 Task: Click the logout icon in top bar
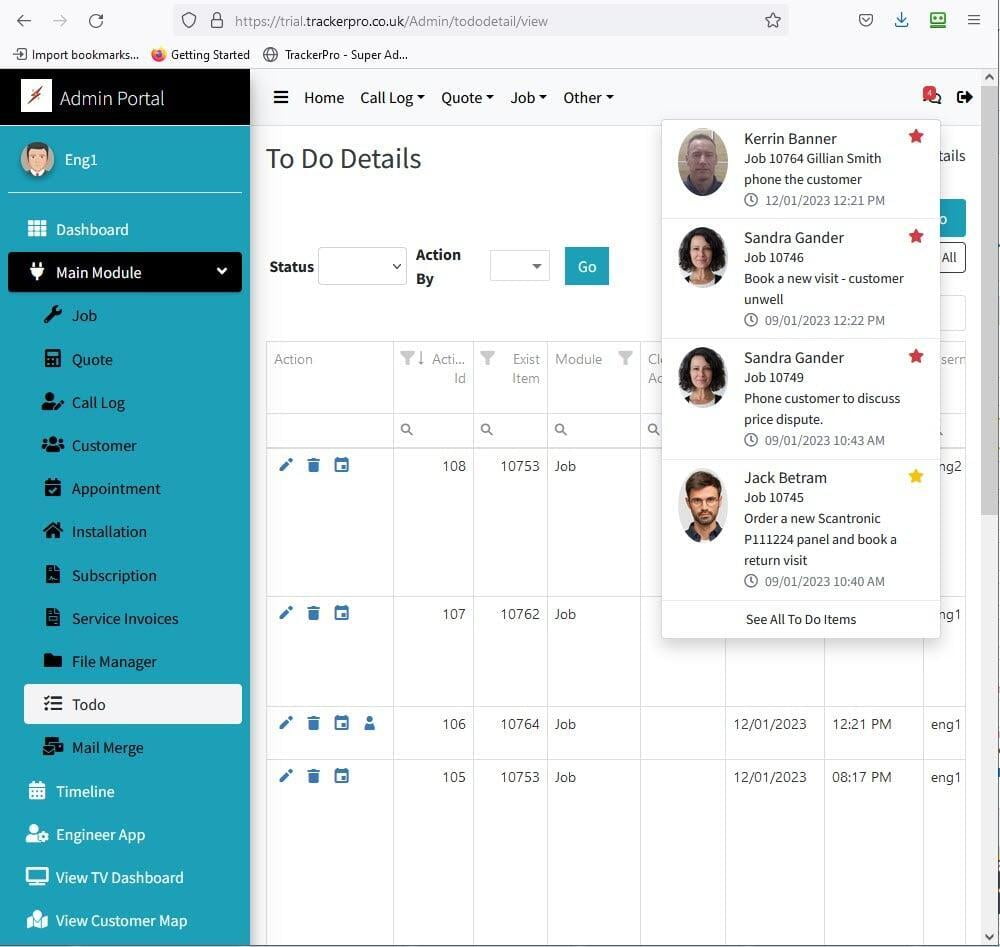pos(964,97)
